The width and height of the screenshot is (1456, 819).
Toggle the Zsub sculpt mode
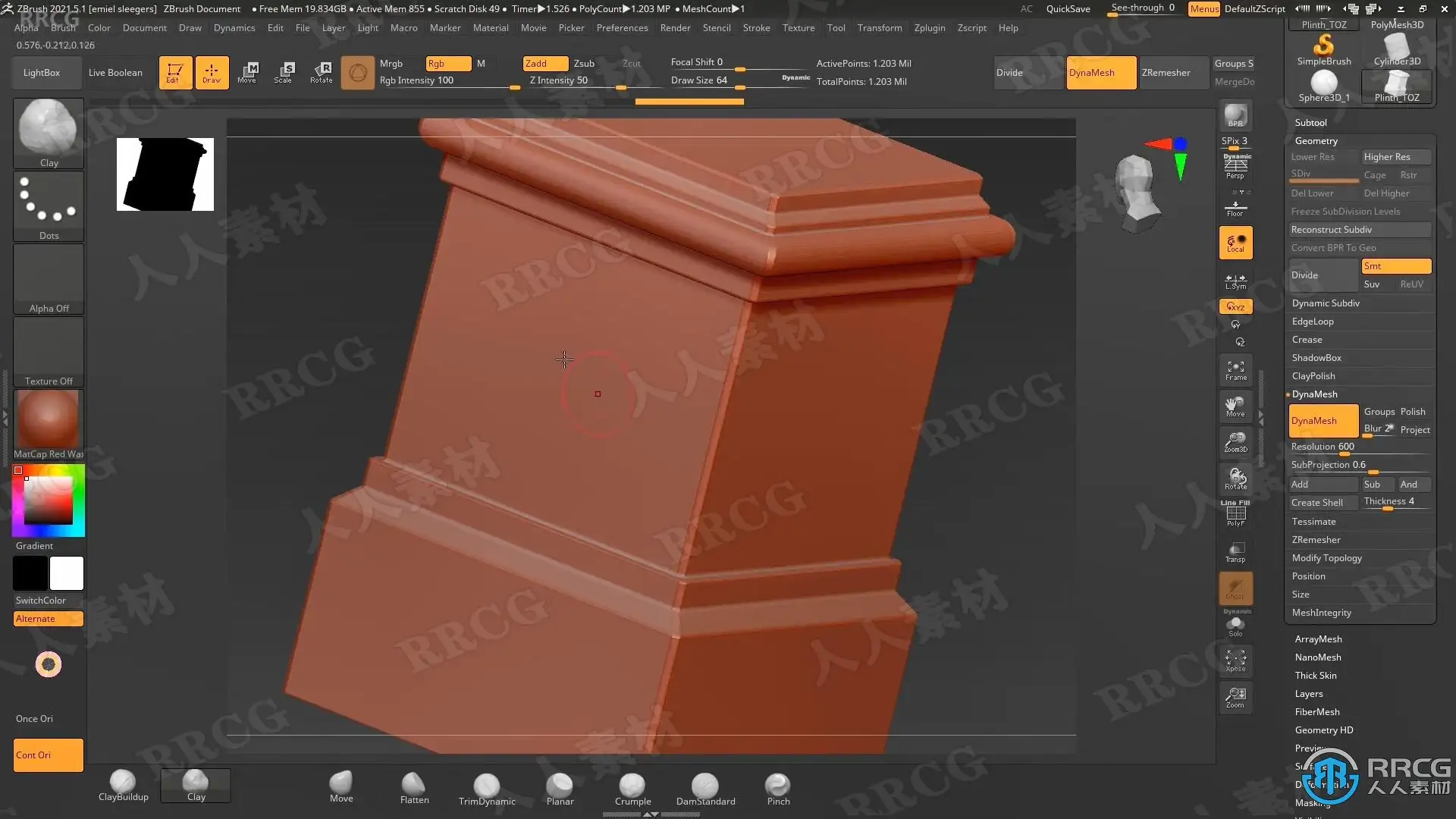click(584, 64)
